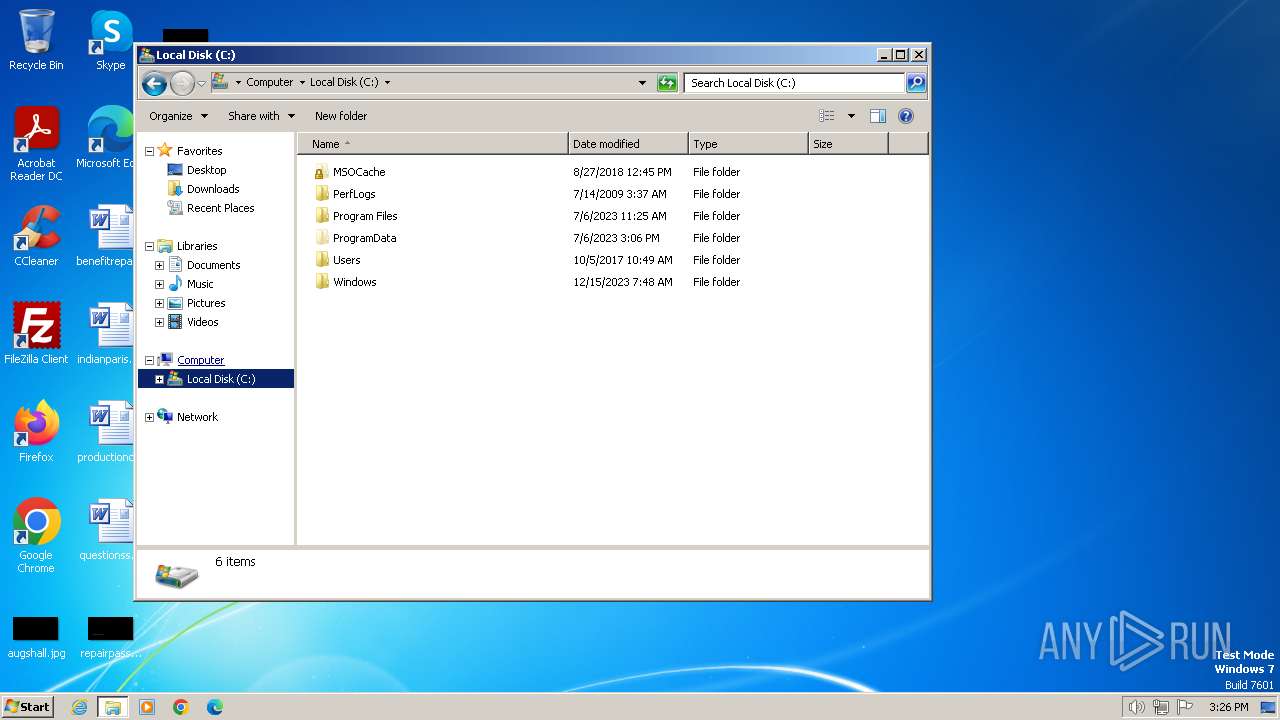Open the Acrobat Reader DC desktop icon
The image size is (1280, 720).
point(36,144)
